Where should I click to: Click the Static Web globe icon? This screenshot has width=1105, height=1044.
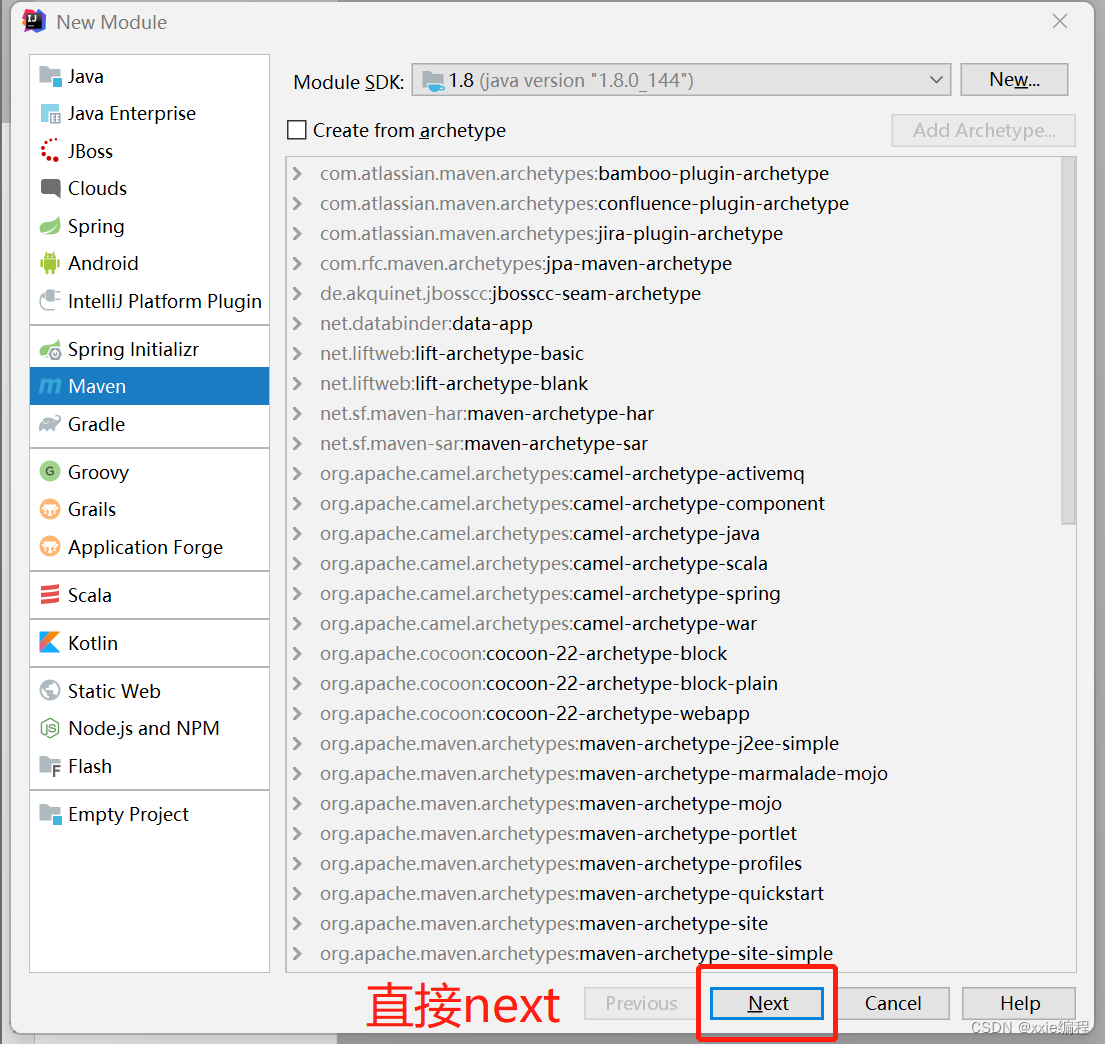(50, 690)
